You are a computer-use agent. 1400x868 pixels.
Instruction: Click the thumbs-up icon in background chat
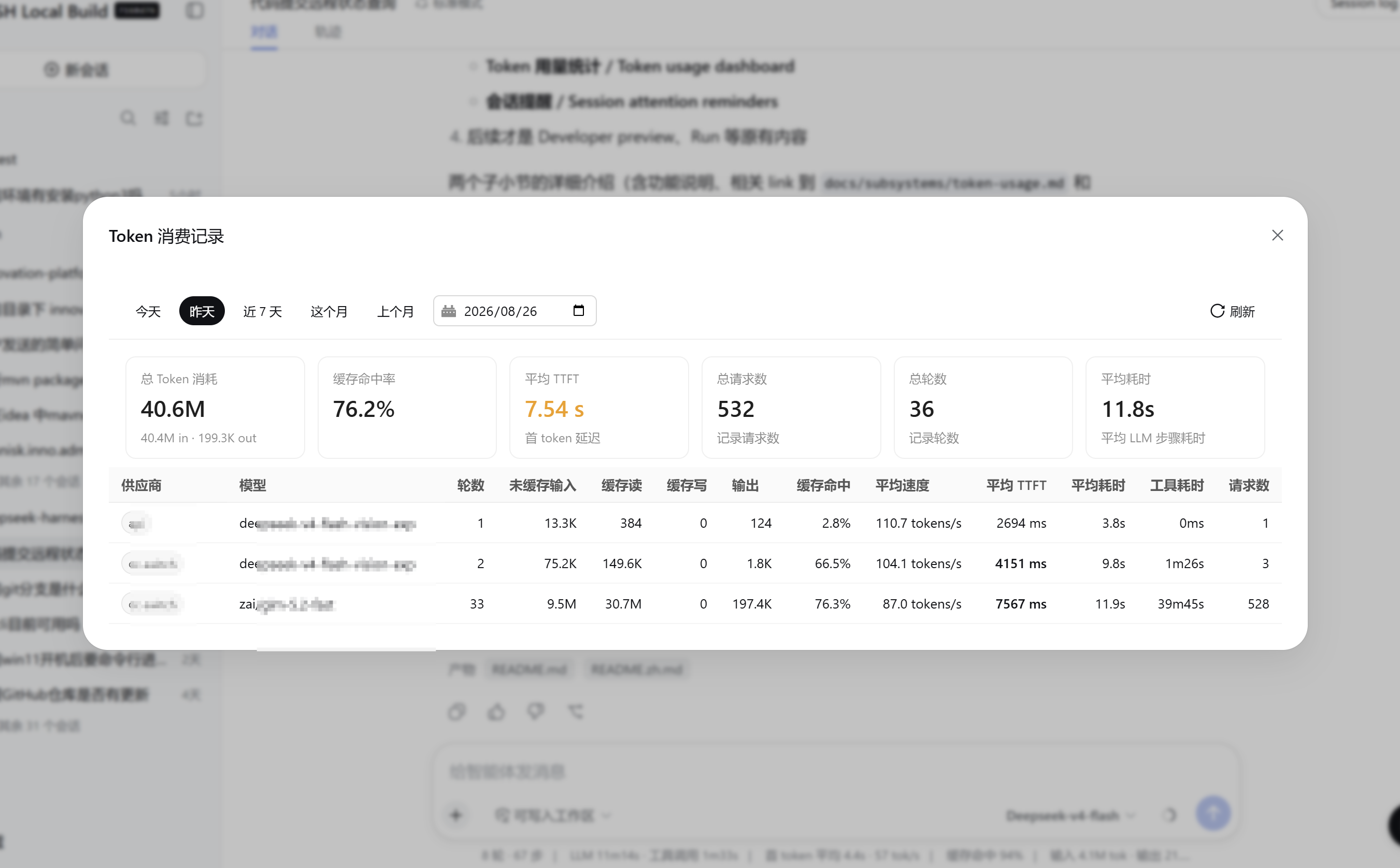pyautogui.click(x=497, y=712)
